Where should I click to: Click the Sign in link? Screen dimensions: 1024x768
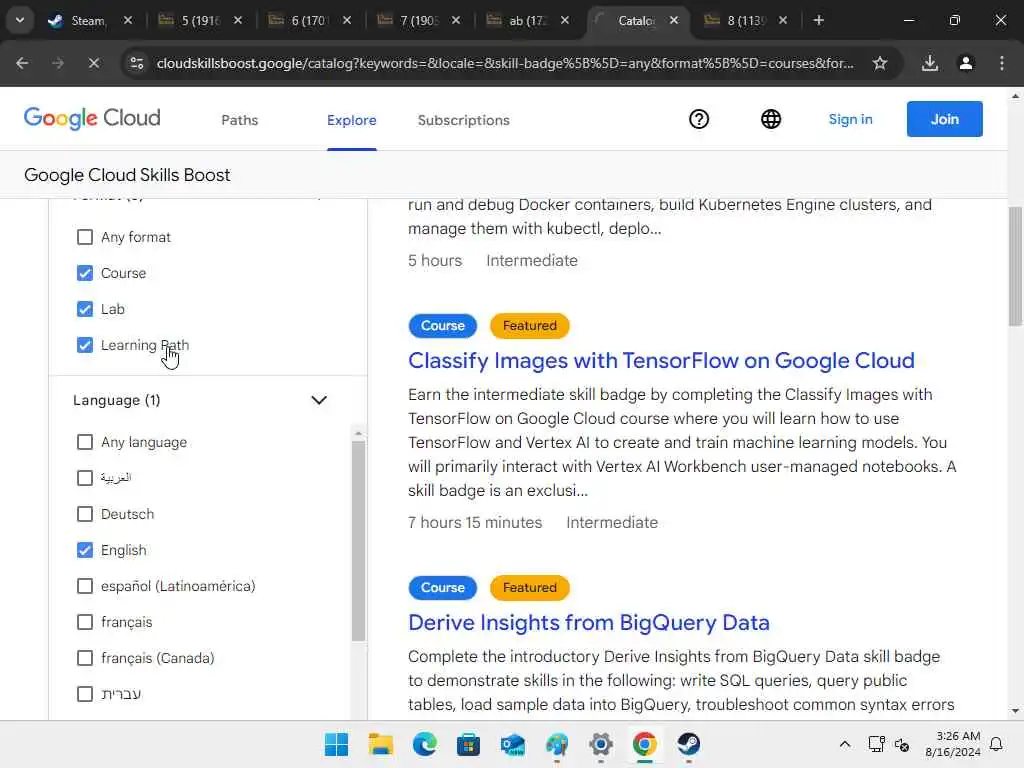point(850,120)
